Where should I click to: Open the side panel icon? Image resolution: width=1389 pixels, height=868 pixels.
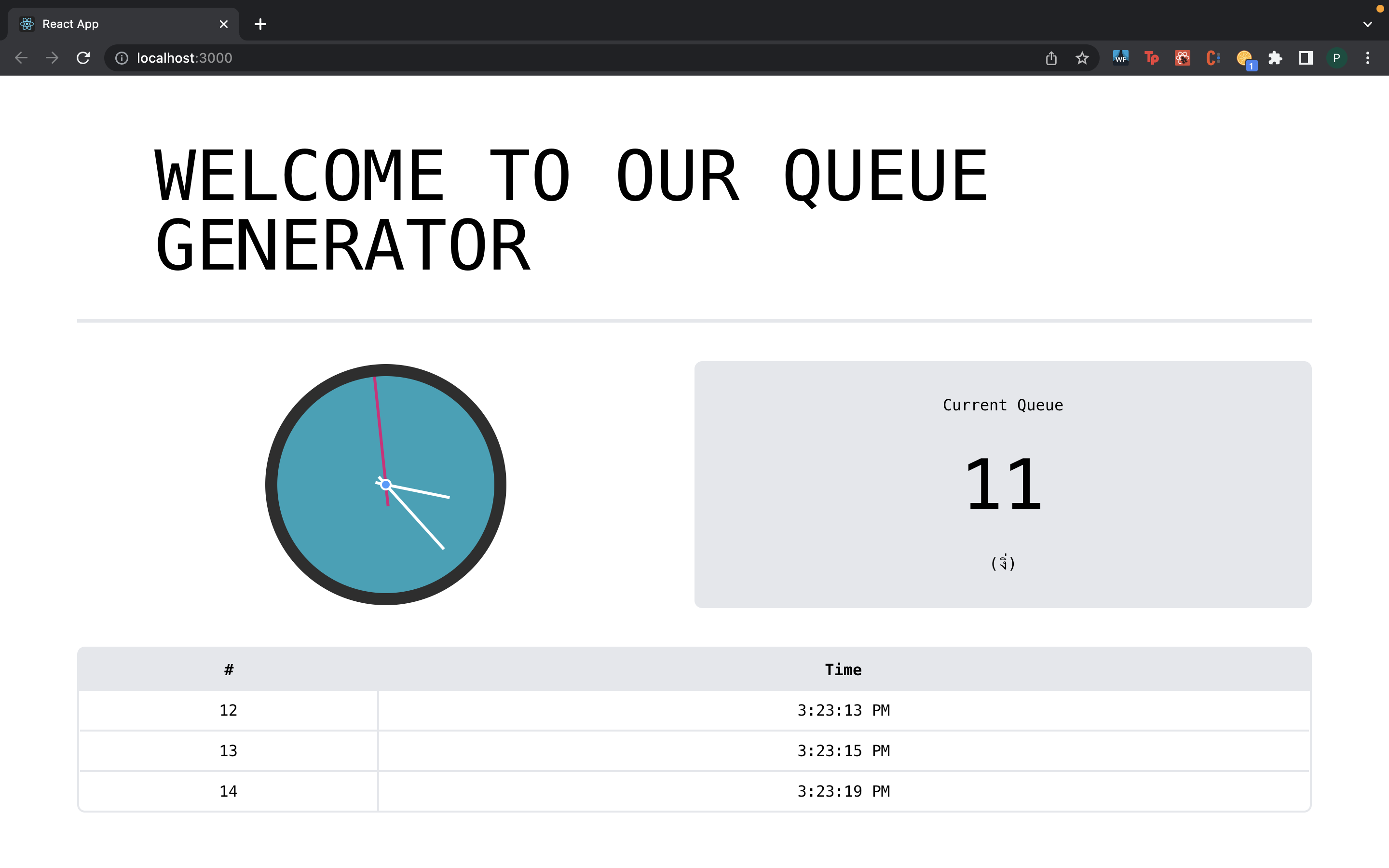click(x=1305, y=57)
